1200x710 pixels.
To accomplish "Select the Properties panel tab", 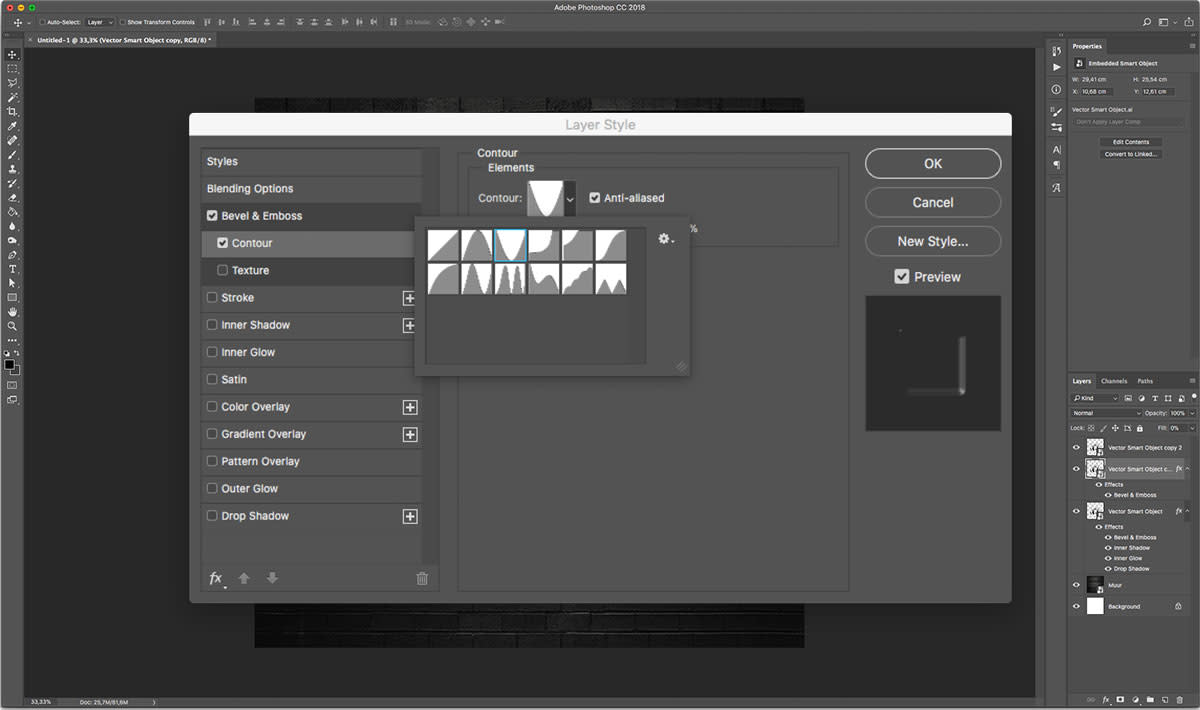I will 1087,46.
